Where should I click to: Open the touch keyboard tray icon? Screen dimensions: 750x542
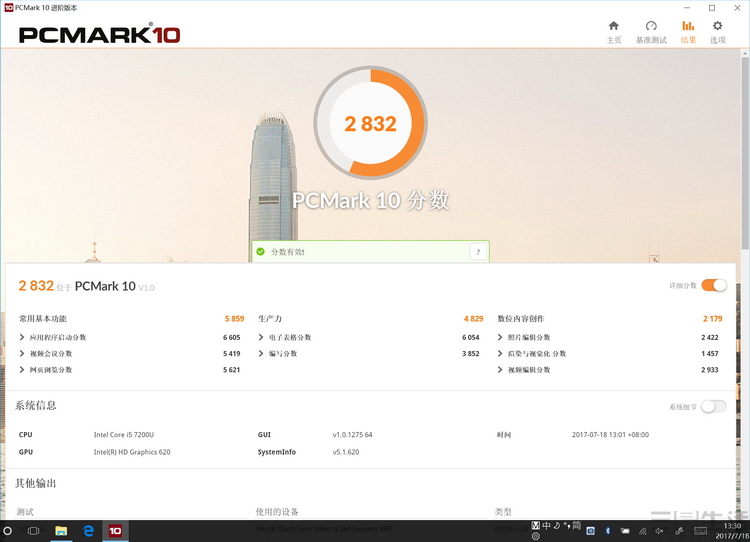pos(701,531)
